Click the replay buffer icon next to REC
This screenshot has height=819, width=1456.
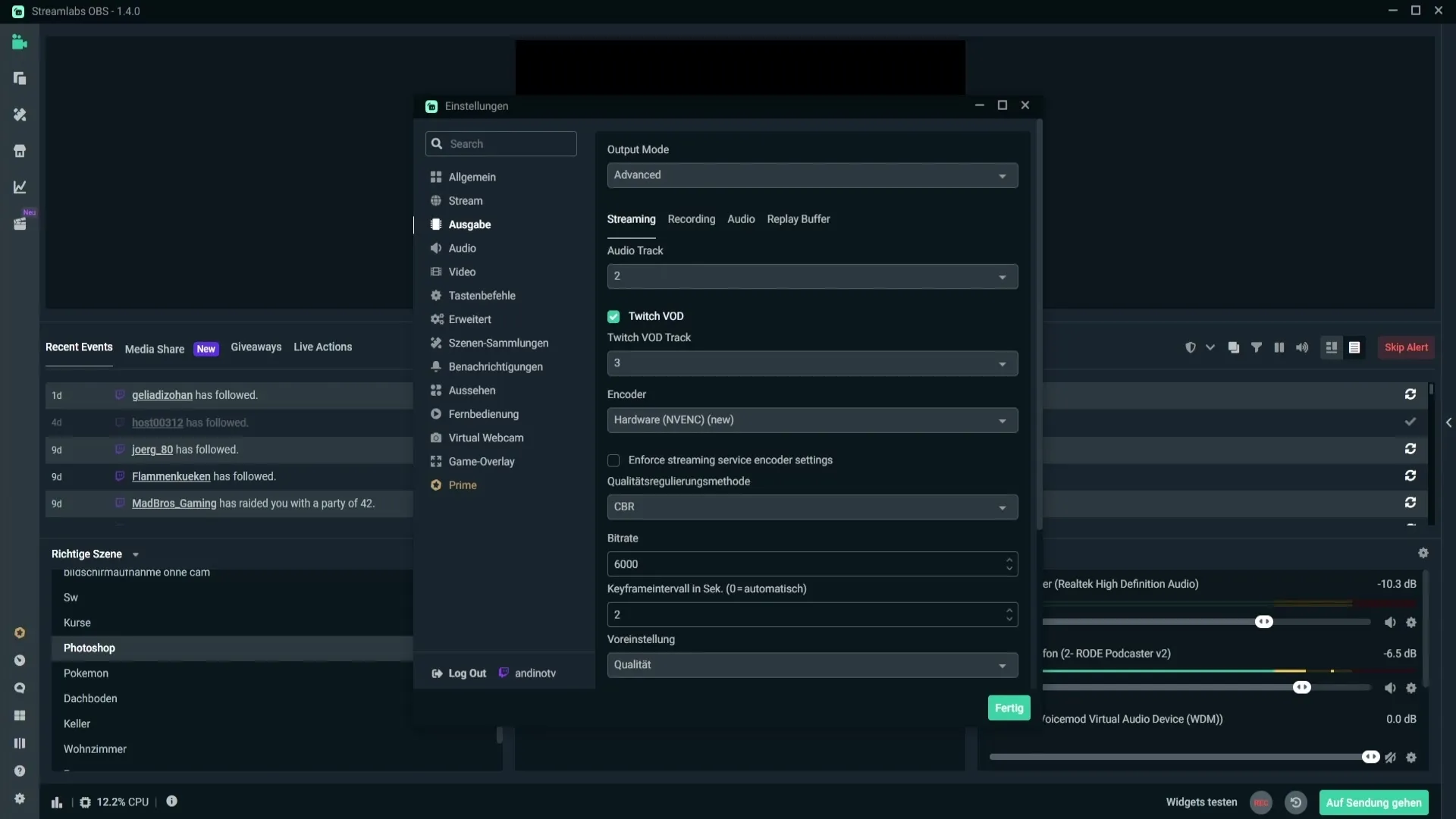point(1296,802)
